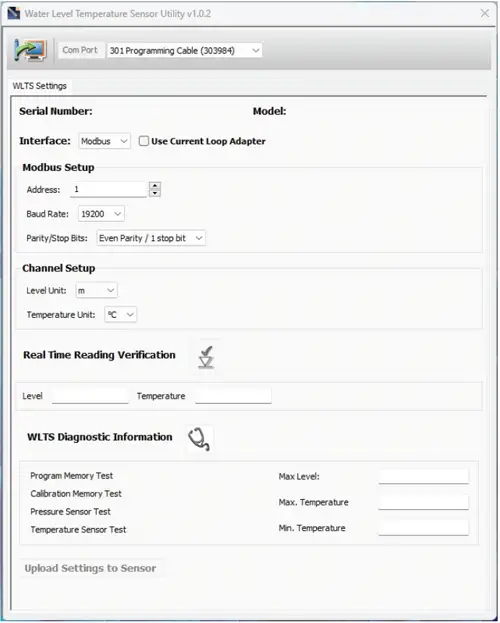Click the Max Level field
Viewport: 500px width, 623px height.
(423, 476)
